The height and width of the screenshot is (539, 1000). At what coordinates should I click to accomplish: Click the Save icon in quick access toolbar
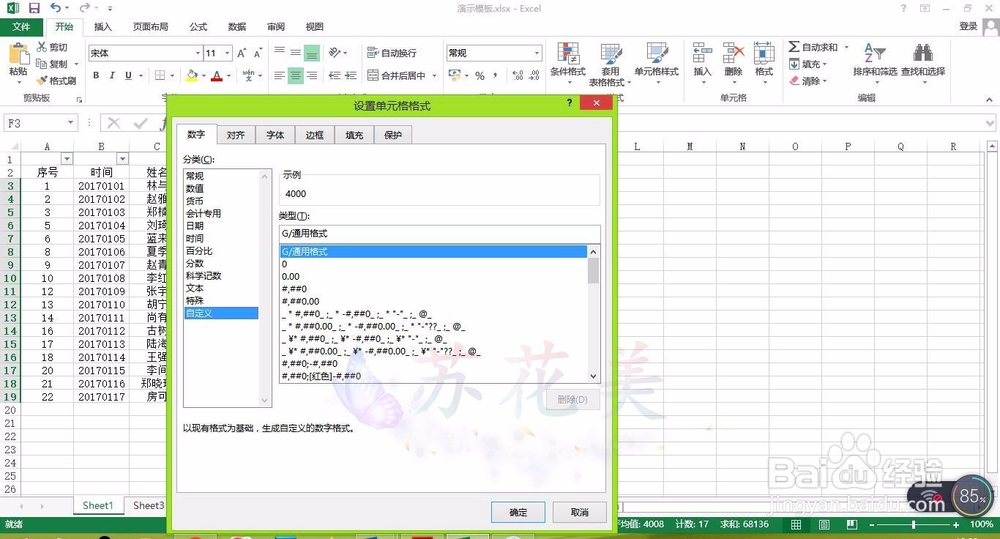click(34, 8)
